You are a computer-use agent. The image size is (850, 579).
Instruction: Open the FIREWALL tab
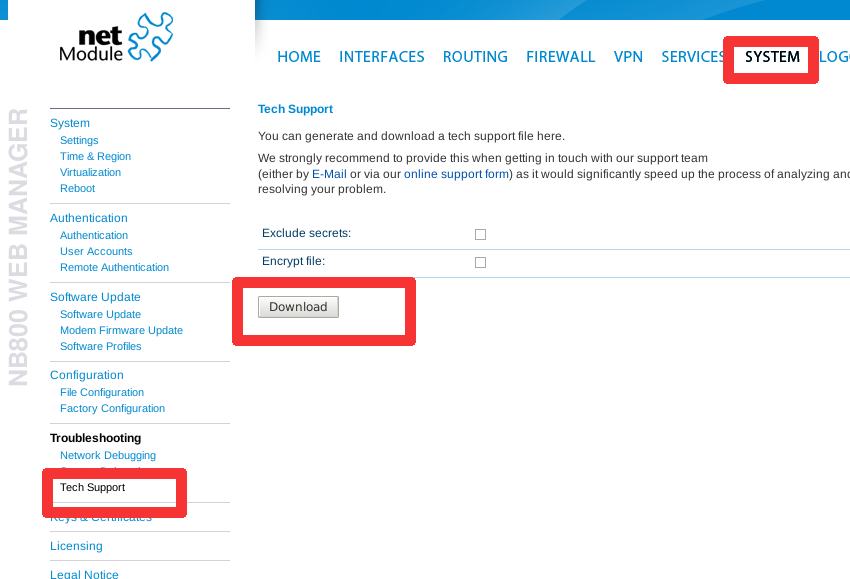coord(561,57)
